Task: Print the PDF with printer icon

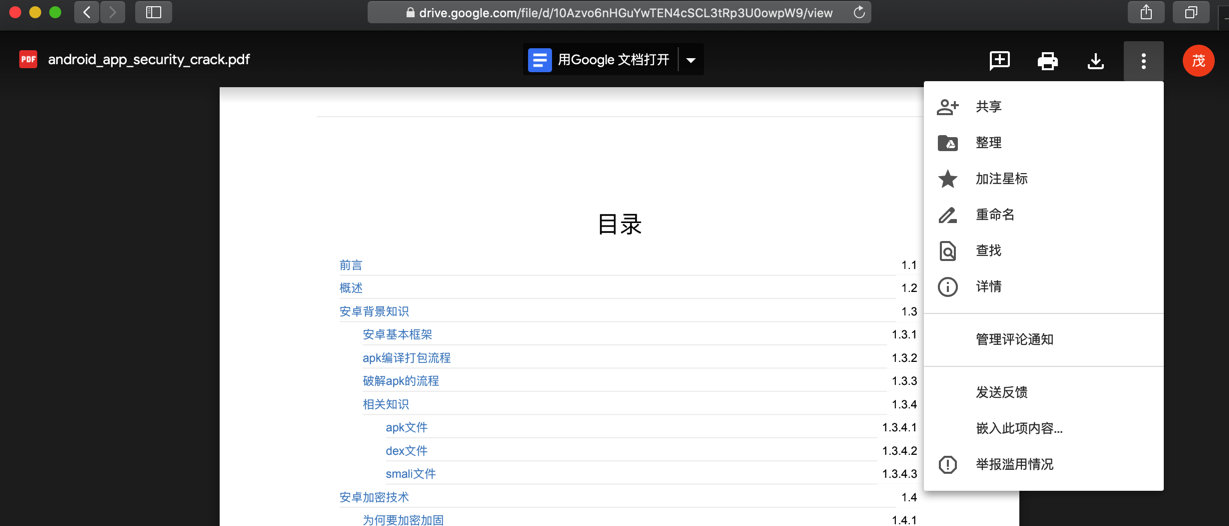Action: pos(1047,61)
